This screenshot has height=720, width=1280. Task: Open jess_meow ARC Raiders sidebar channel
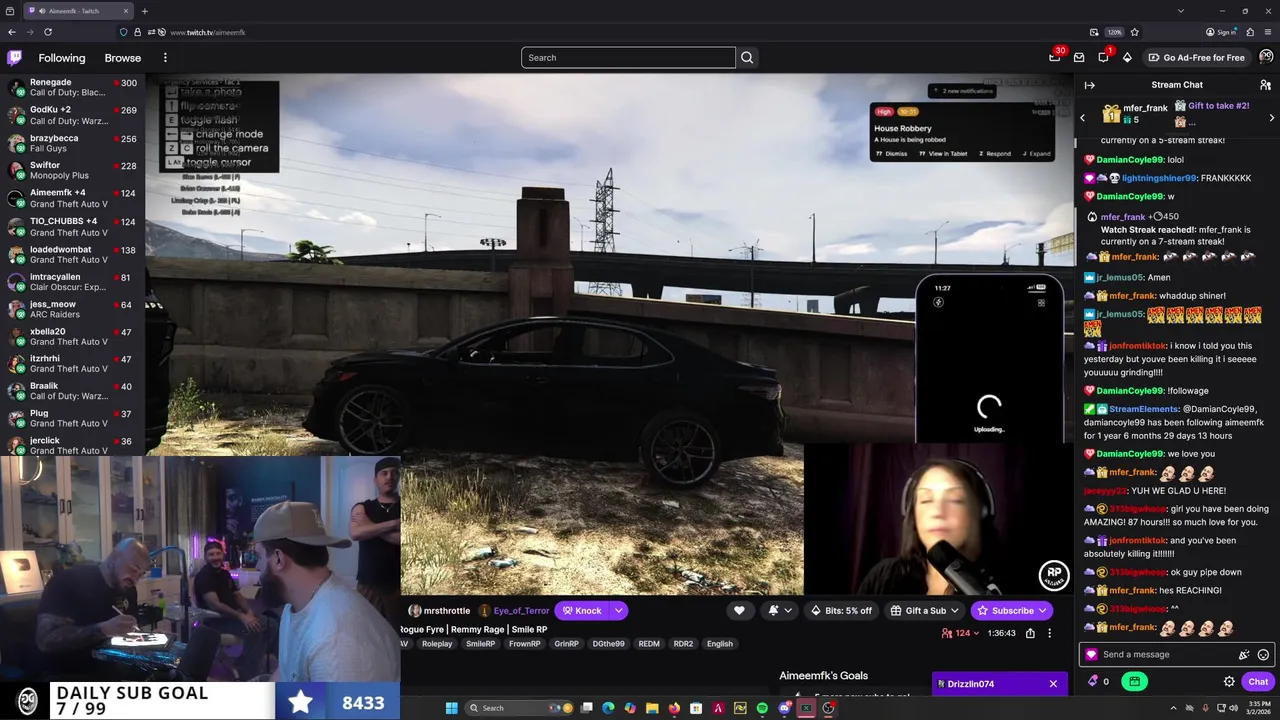pos(72,309)
